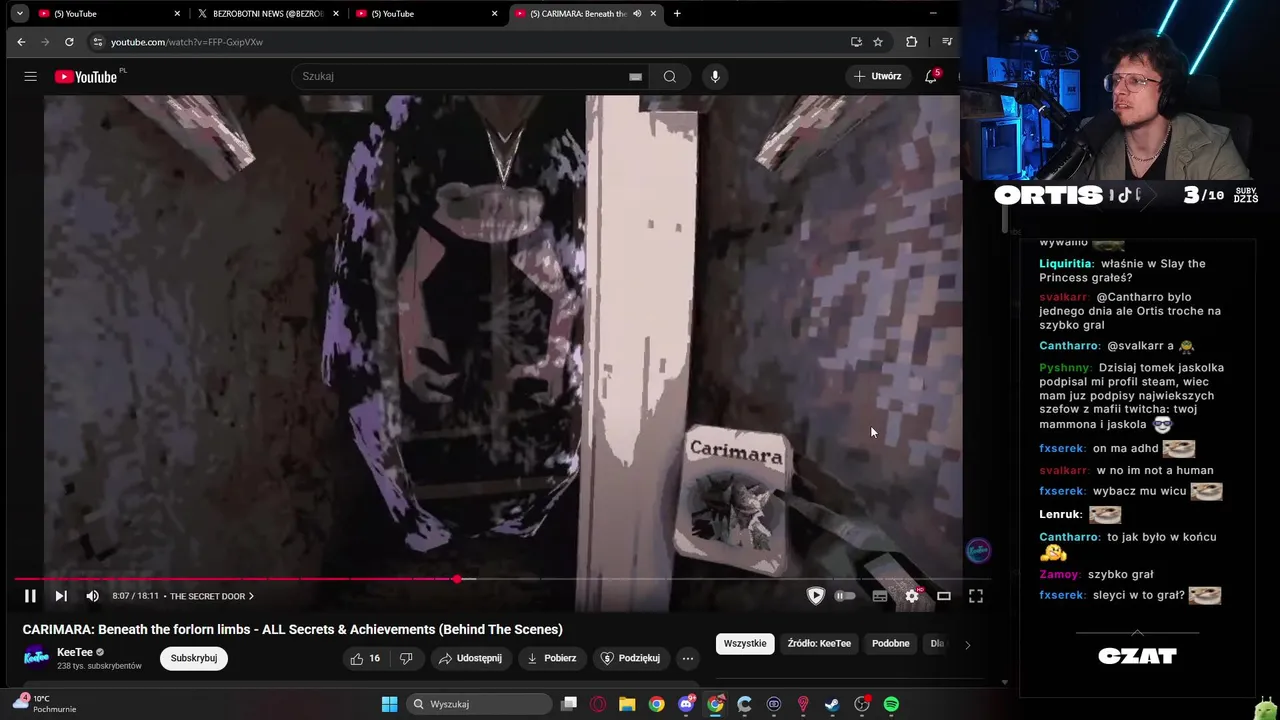
Task: Select the Podobne filter chip
Action: [x=890, y=643]
